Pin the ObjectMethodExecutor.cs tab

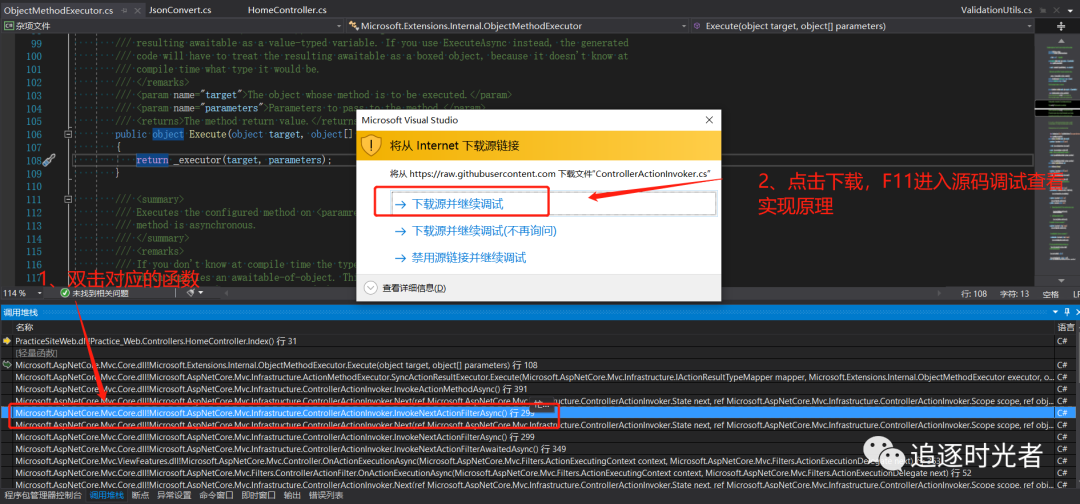pos(122,9)
